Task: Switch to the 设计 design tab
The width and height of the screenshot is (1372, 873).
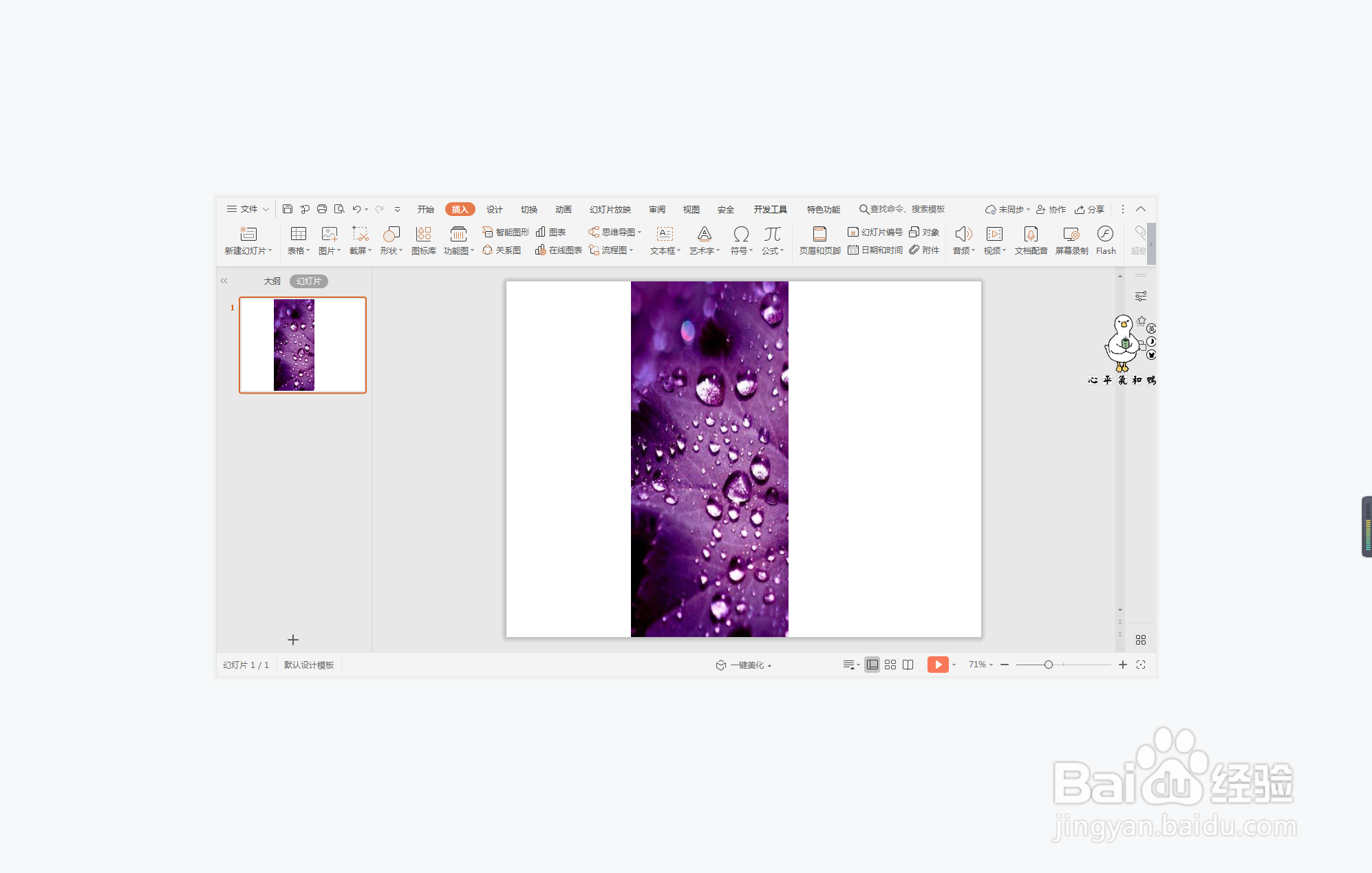Action: [x=494, y=209]
